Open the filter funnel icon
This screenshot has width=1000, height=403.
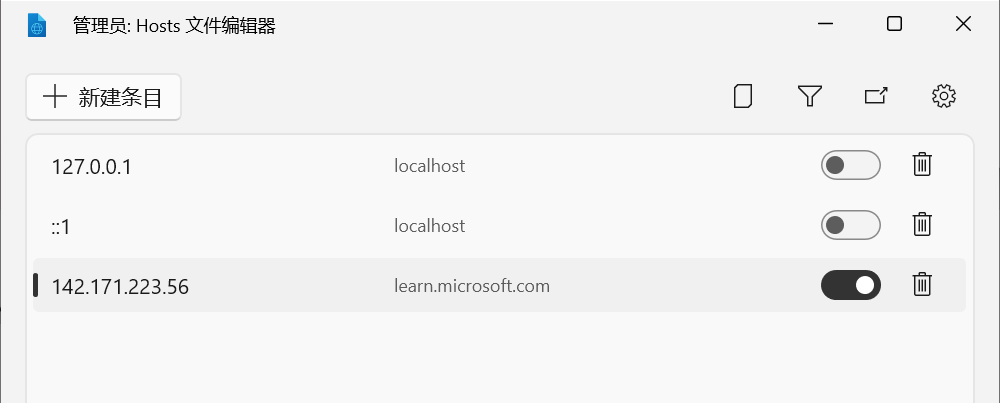point(809,96)
